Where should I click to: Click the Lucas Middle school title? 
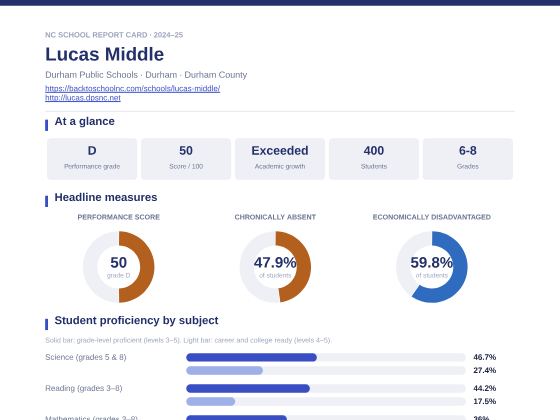(105, 54)
